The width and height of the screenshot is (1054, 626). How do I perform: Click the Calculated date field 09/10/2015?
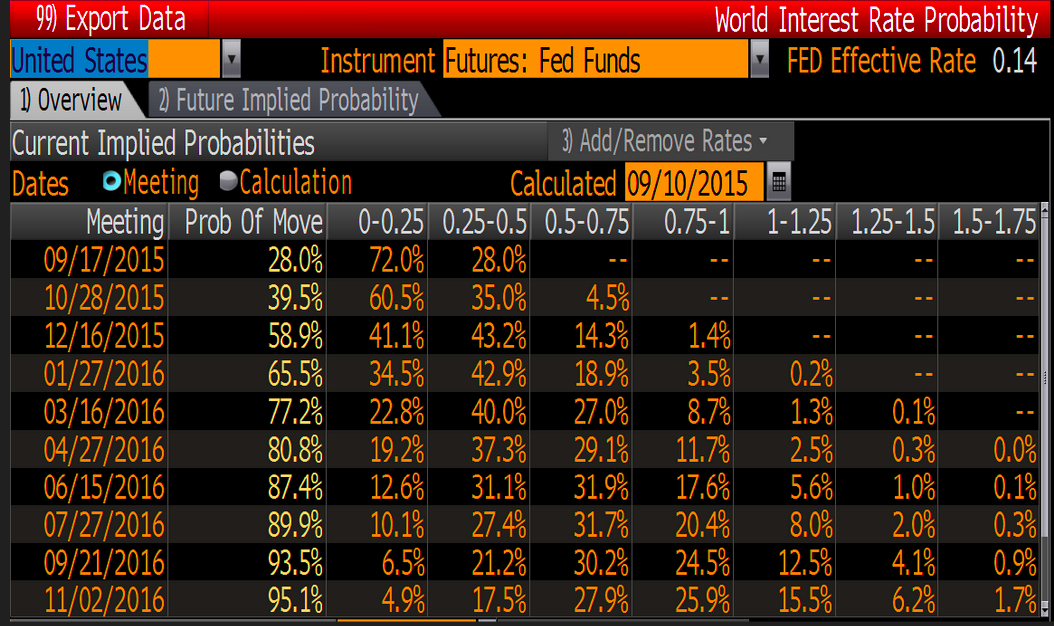click(694, 182)
